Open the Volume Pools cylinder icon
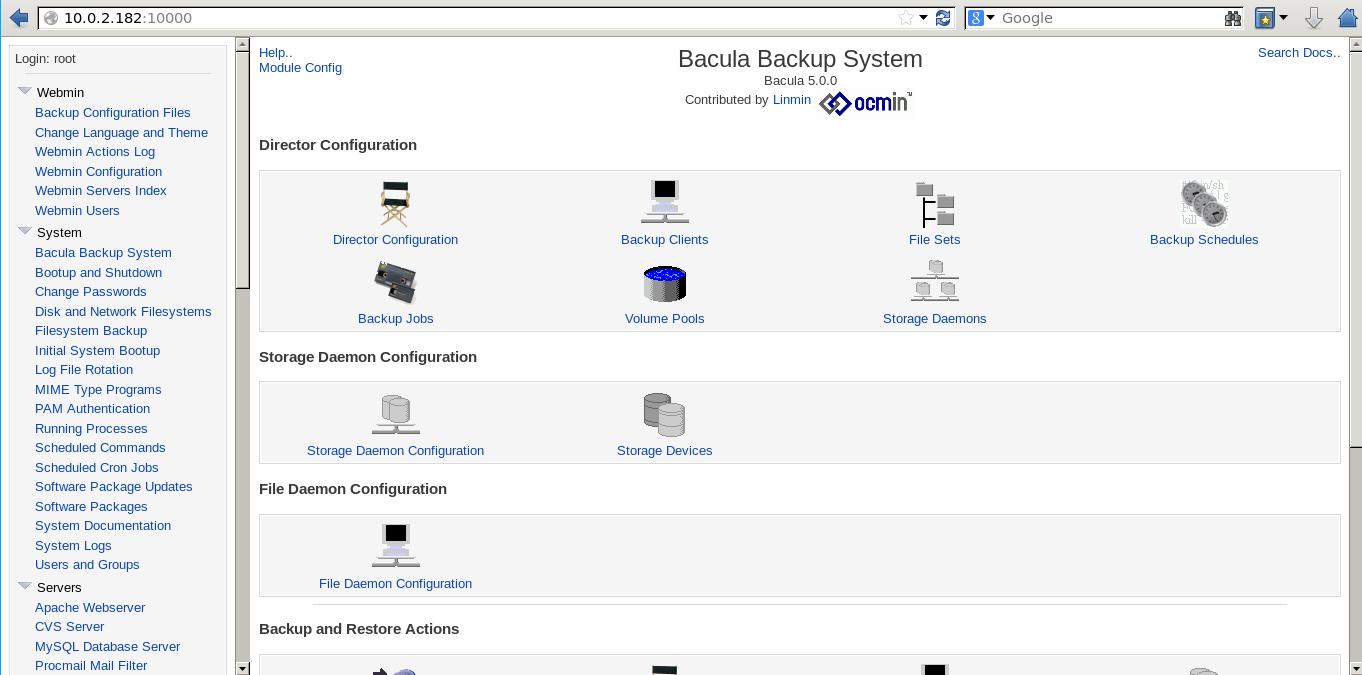1362x675 pixels. point(664,283)
